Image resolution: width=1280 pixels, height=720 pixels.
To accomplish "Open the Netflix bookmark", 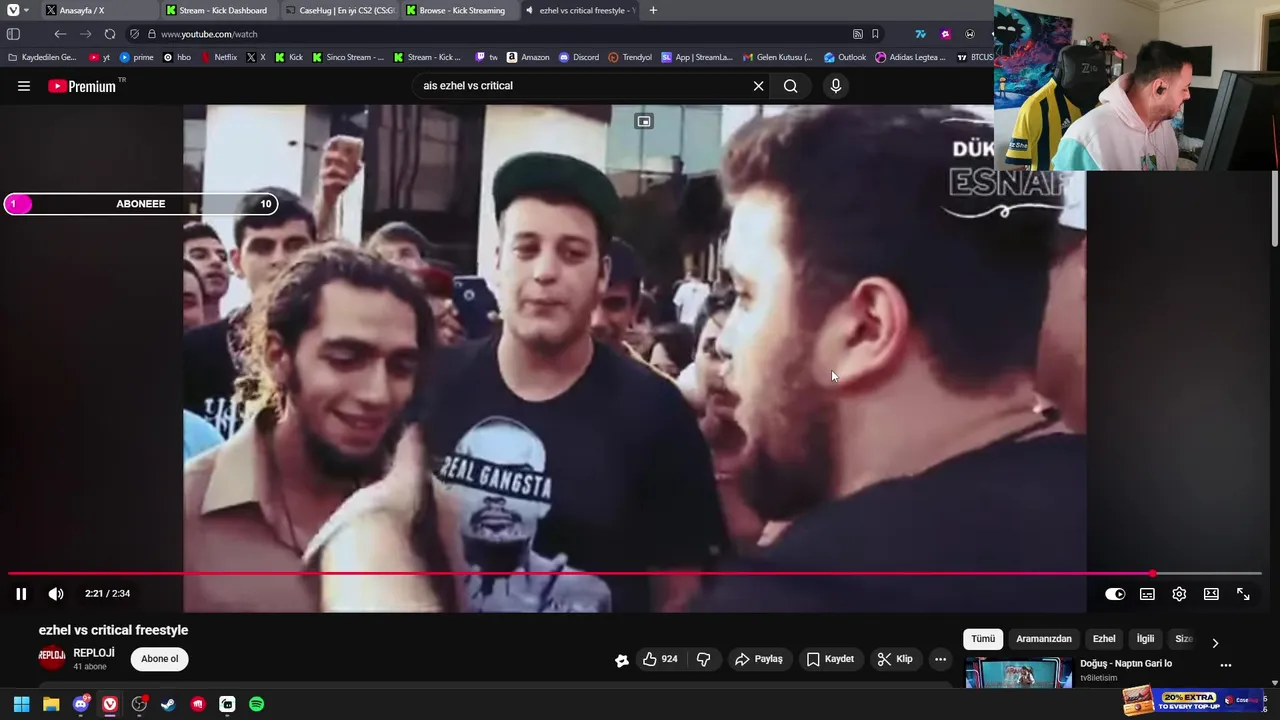I will click(219, 57).
